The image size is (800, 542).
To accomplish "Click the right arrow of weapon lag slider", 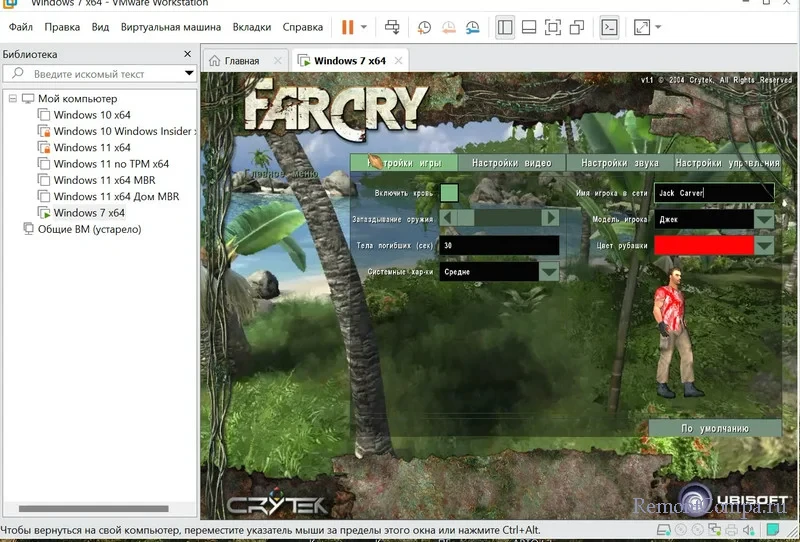I will click(x=551, y=218).
